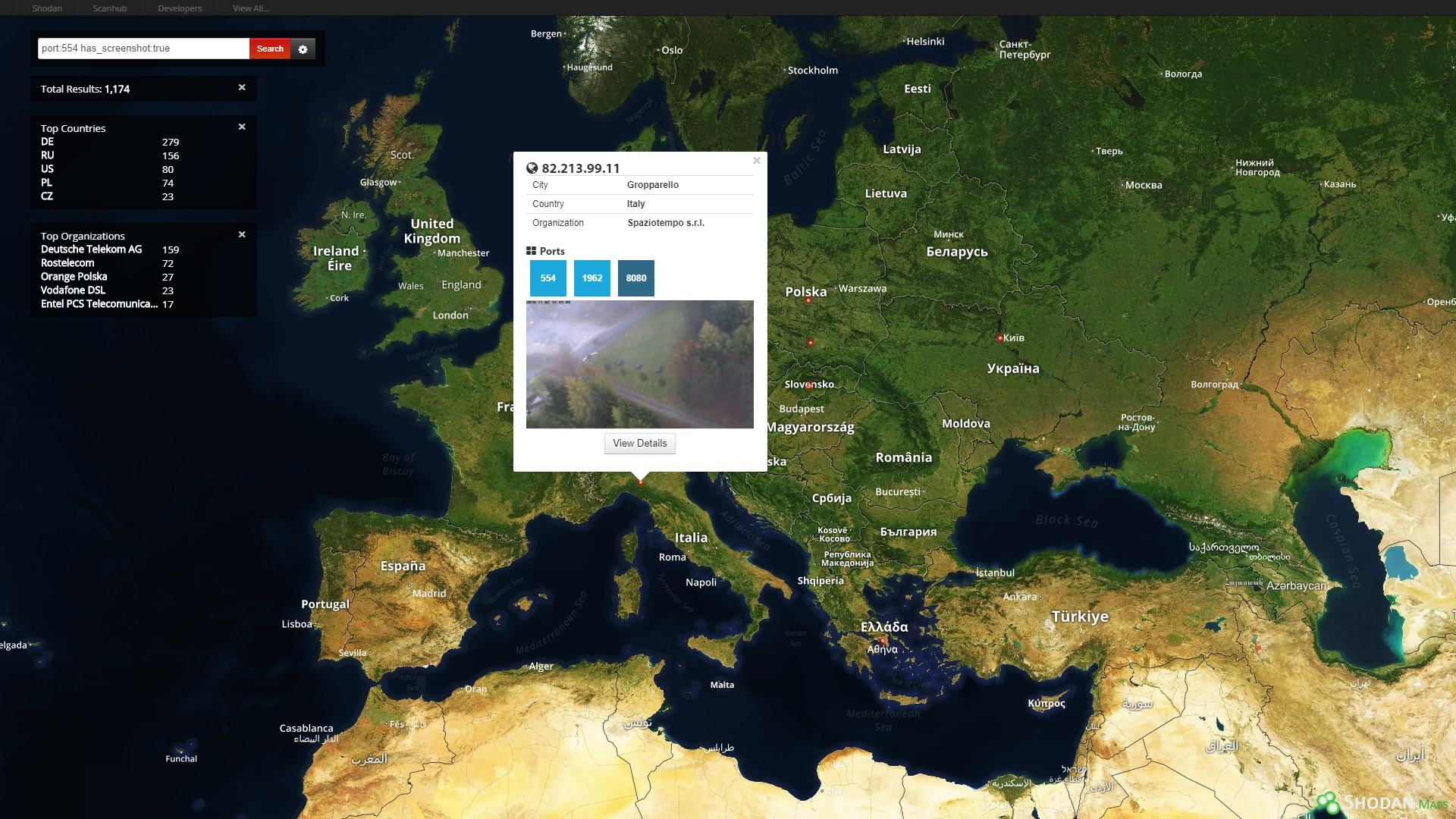Click the London label on the map
The height and width of the screenshot is (819, 1456).
(x=450, y=315)
